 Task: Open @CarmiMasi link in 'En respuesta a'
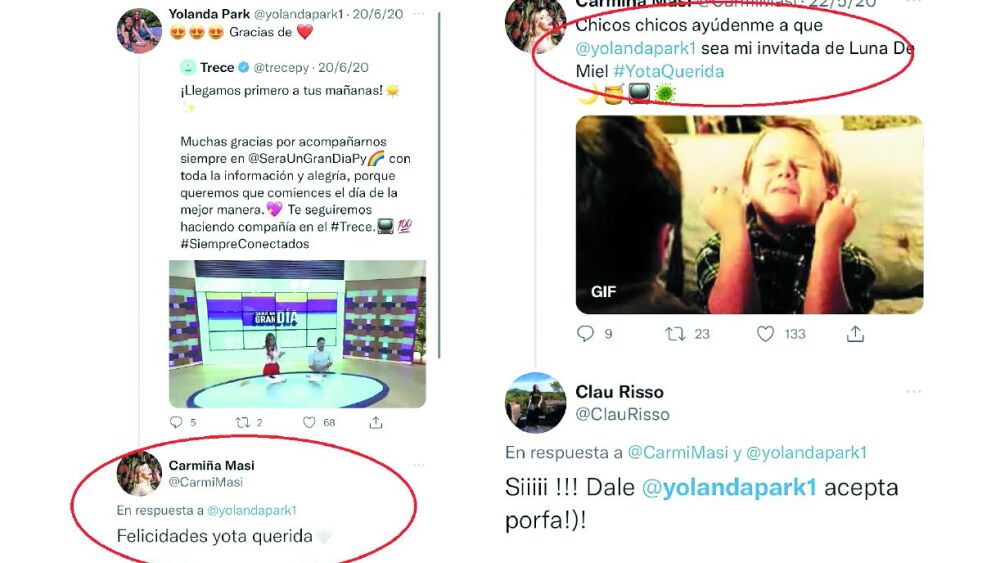coord(678,453)
